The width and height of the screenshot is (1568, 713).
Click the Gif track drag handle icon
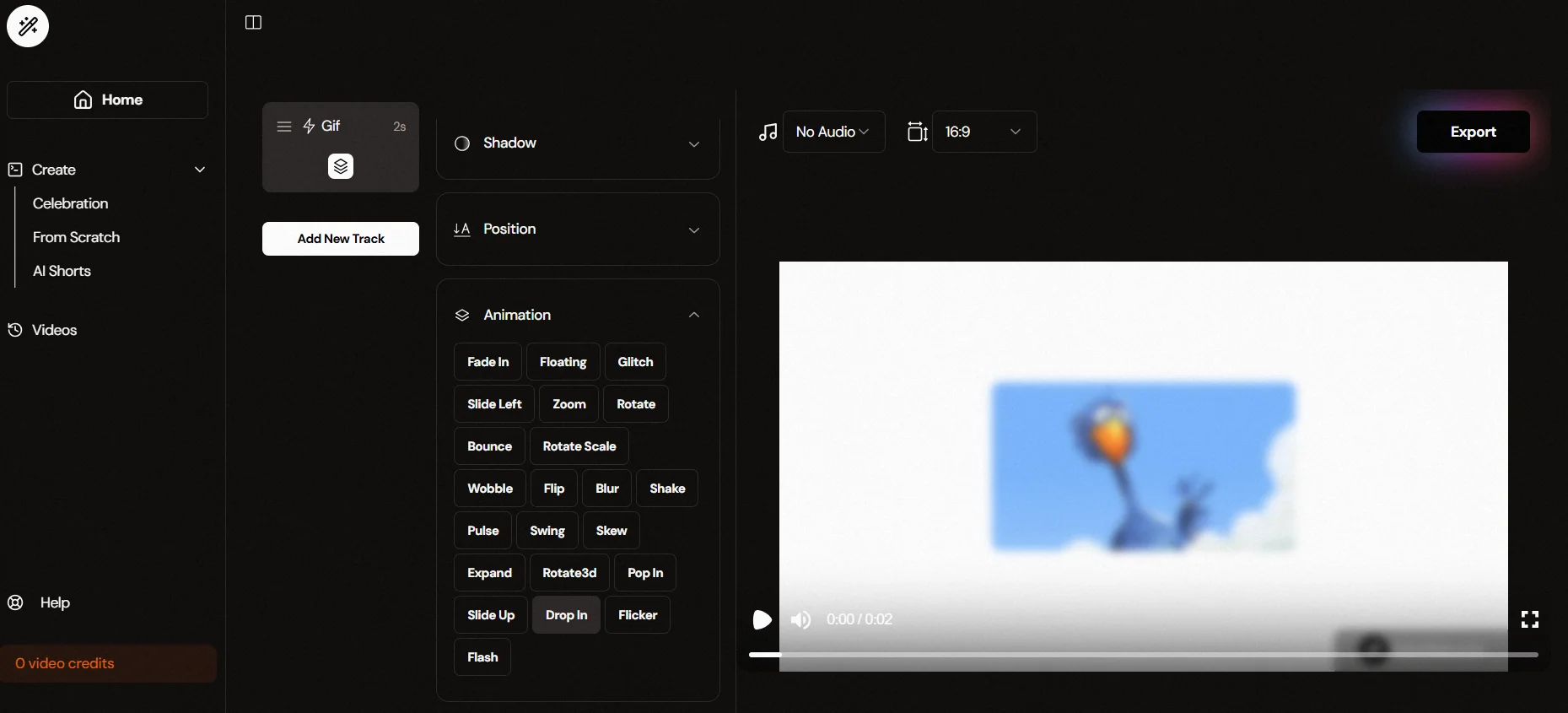tap(284, 127)
